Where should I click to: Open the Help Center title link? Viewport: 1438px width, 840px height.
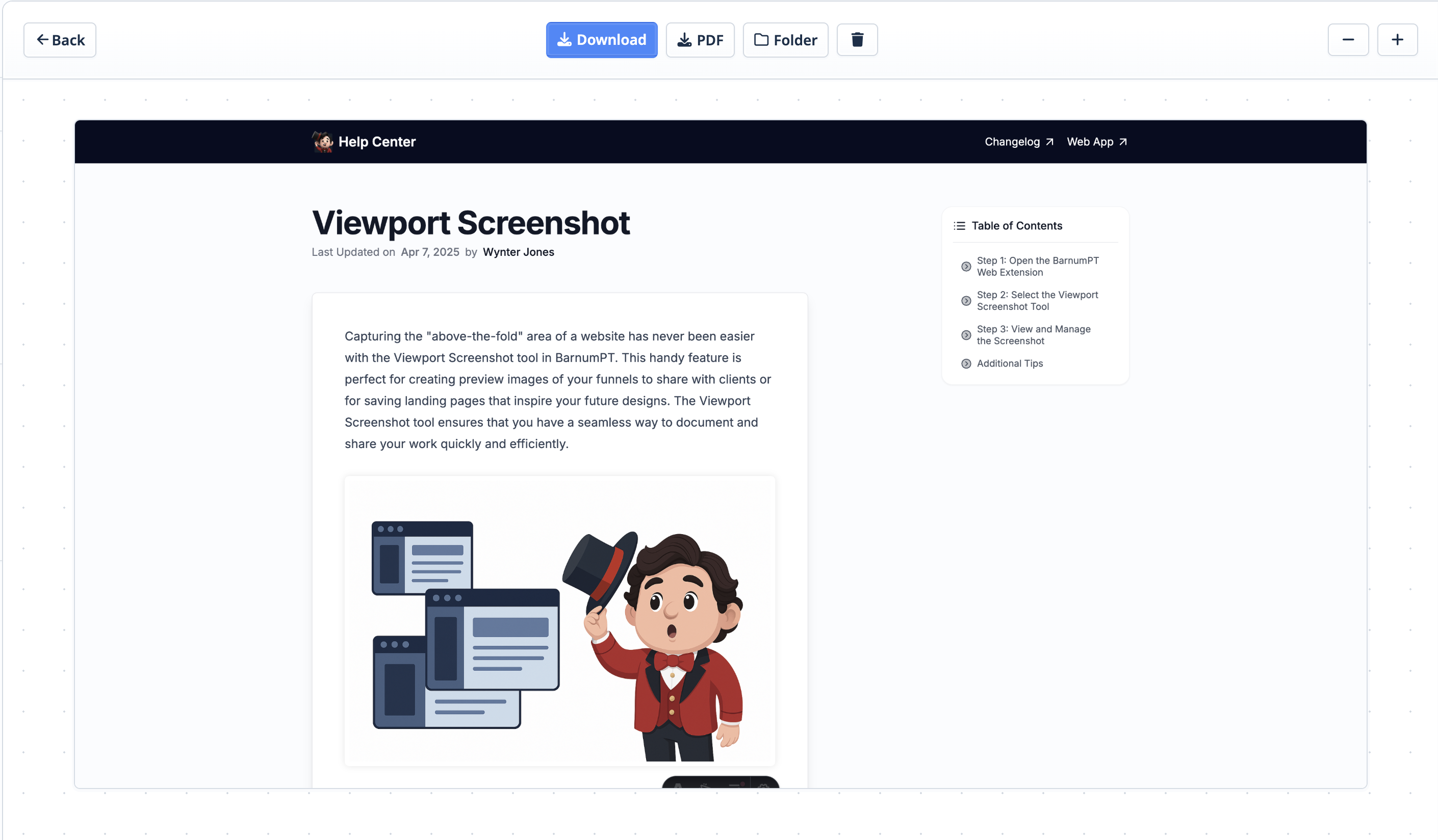coord(377,142)
